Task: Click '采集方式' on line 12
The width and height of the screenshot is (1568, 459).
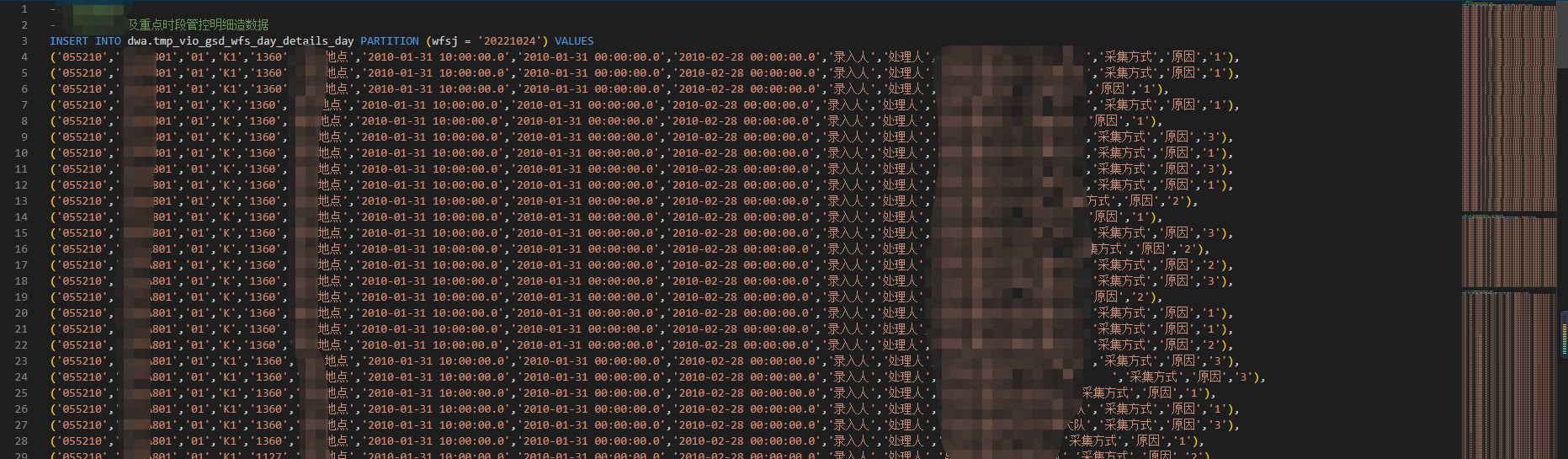Action: 1121,184
